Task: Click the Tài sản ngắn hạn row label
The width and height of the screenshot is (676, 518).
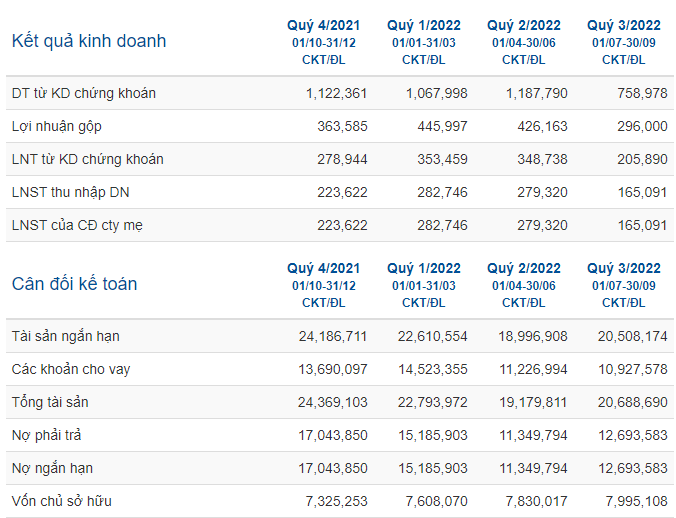Action: pyautogui.click(x=66, y=337)
